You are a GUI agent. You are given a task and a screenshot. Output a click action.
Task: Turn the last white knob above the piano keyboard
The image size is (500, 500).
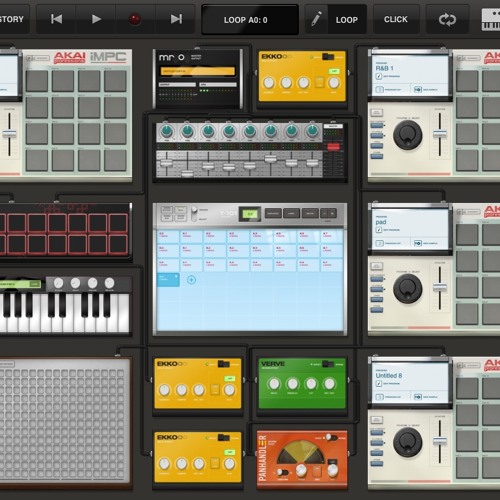(x=109, y=283)
